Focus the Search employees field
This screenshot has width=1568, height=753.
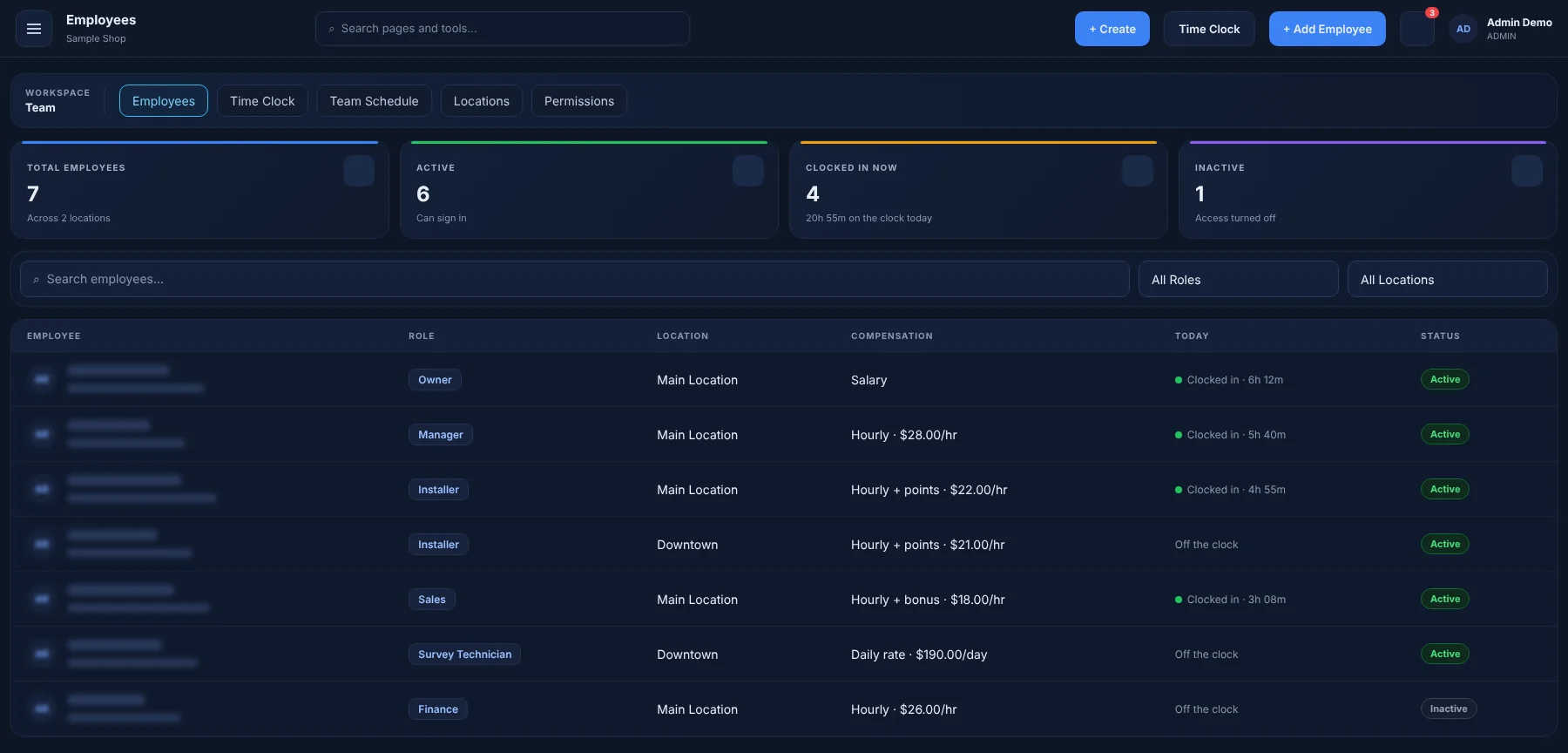[x=575, y=279]
